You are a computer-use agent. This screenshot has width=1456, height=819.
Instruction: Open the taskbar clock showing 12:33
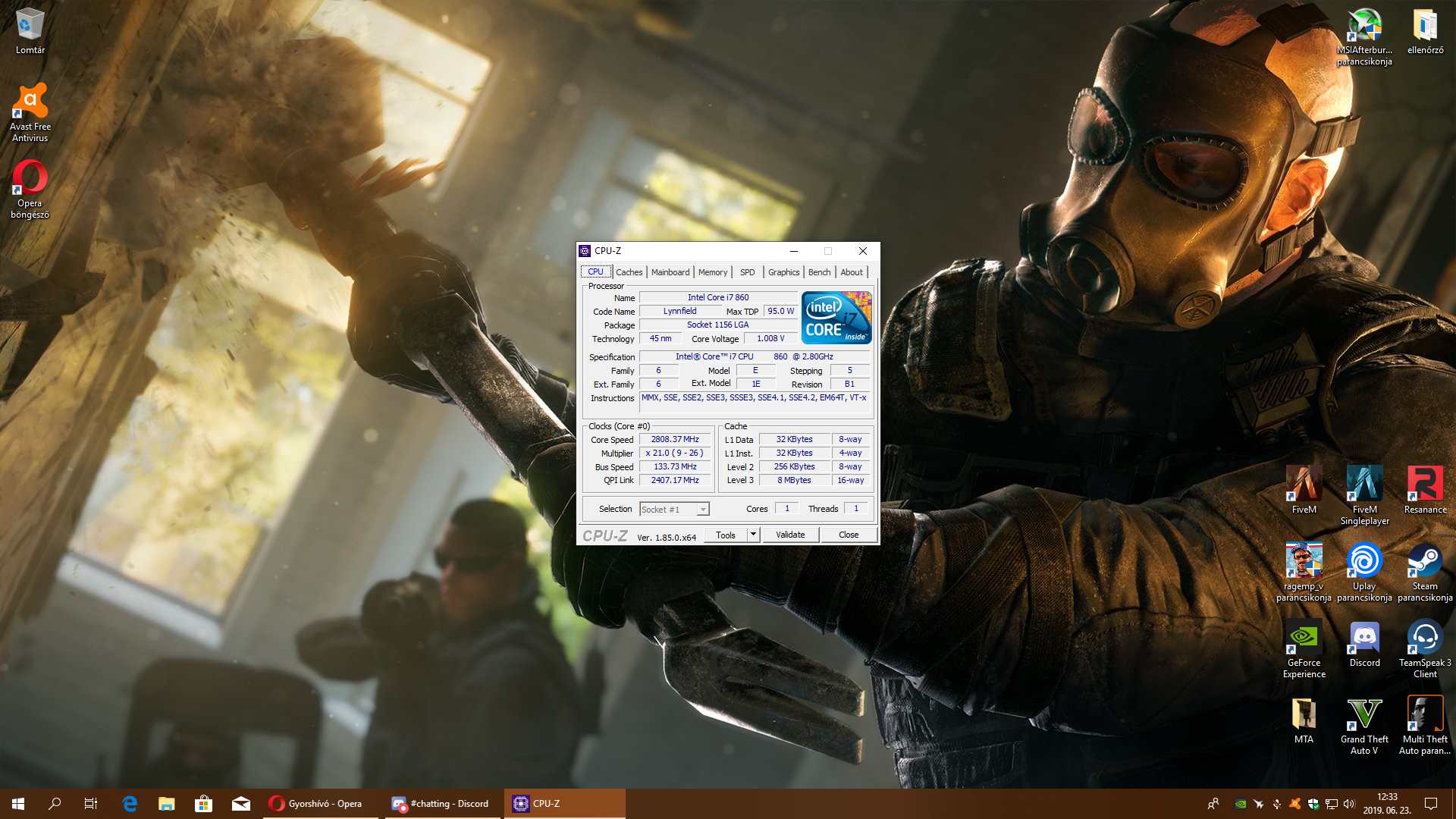tap(1387, 804)
